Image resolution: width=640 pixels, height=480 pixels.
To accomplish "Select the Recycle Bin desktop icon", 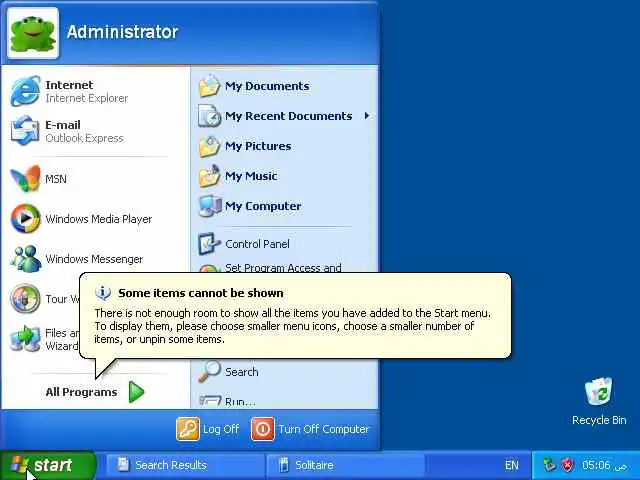I will pos(599,391).
